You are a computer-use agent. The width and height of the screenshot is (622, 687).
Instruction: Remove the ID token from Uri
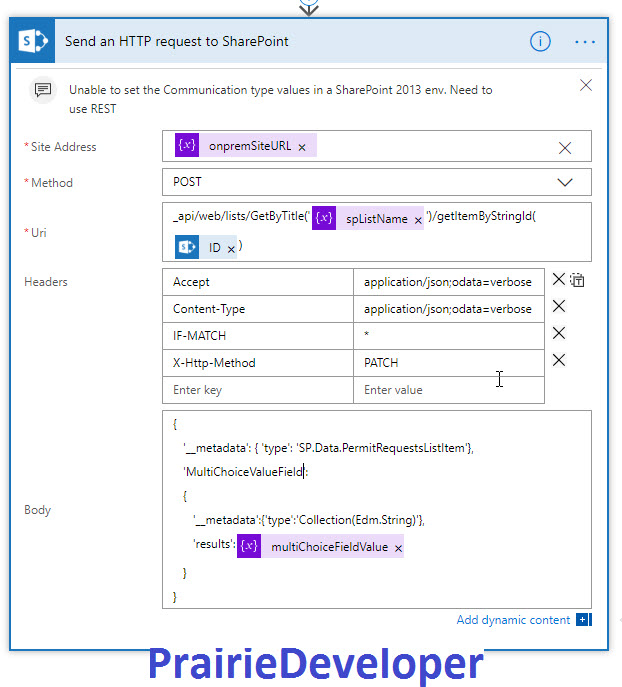point(231,249)
